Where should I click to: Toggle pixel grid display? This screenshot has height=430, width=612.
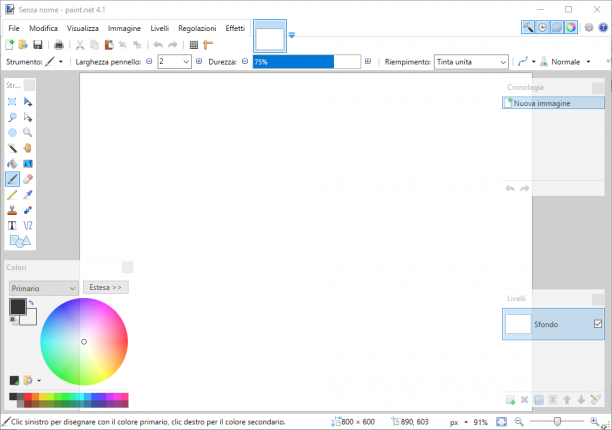[194, 44]
